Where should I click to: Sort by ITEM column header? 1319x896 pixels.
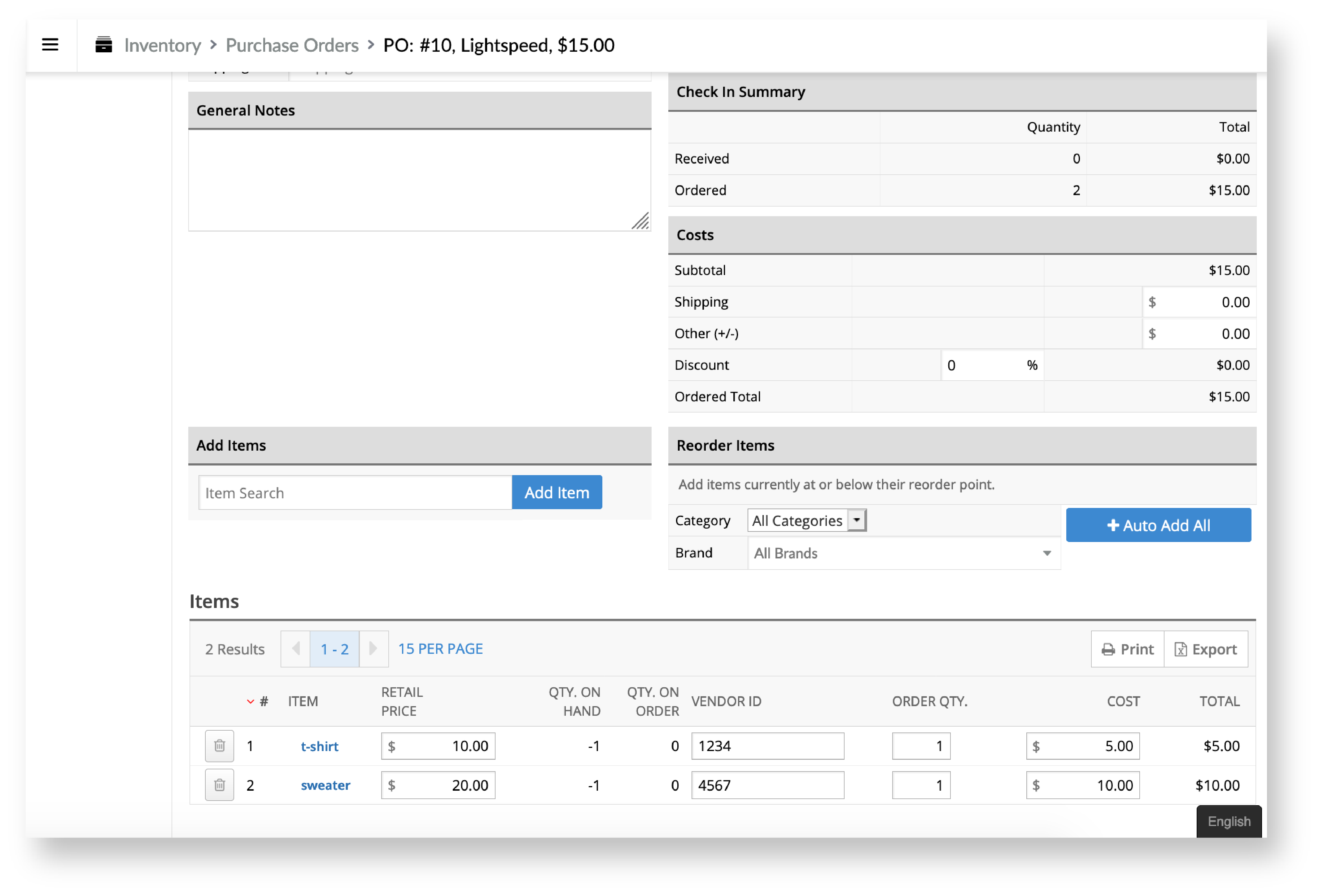pos(303,702)
